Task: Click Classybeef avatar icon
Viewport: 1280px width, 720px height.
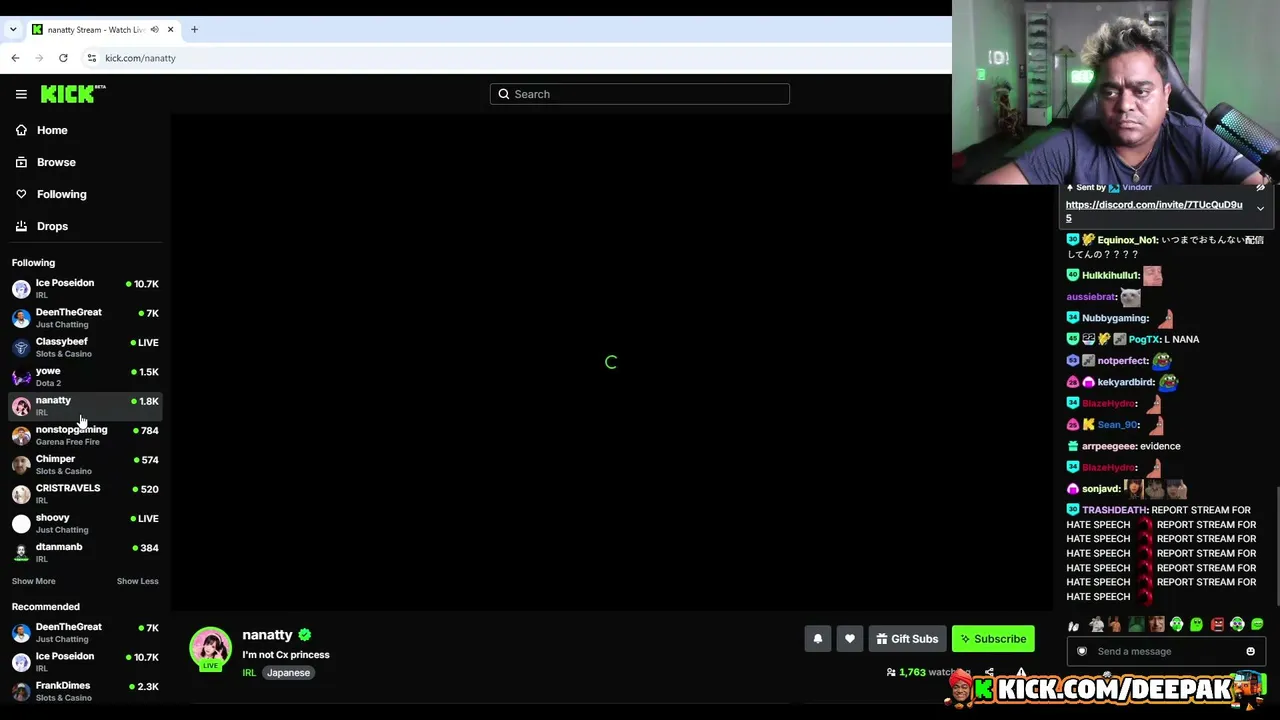Action: pyautogui.click(x=21, y=348)
